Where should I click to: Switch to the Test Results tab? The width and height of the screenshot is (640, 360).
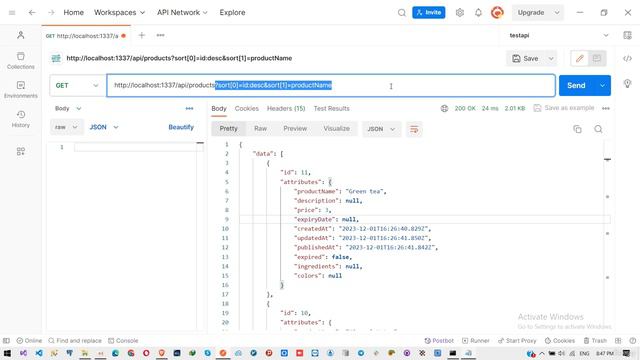[x=331, y=109]
